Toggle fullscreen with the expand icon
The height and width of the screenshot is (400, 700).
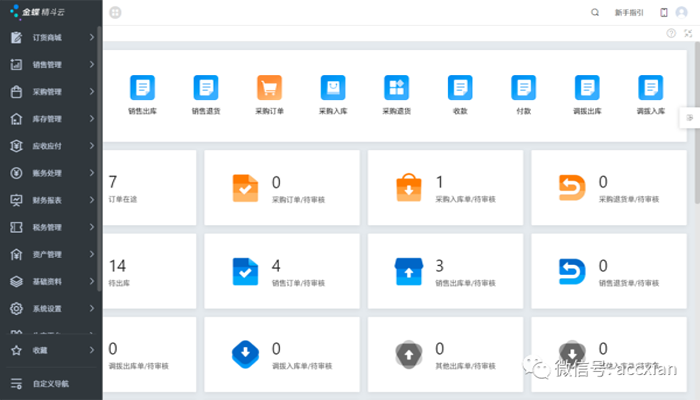[687, 33]
